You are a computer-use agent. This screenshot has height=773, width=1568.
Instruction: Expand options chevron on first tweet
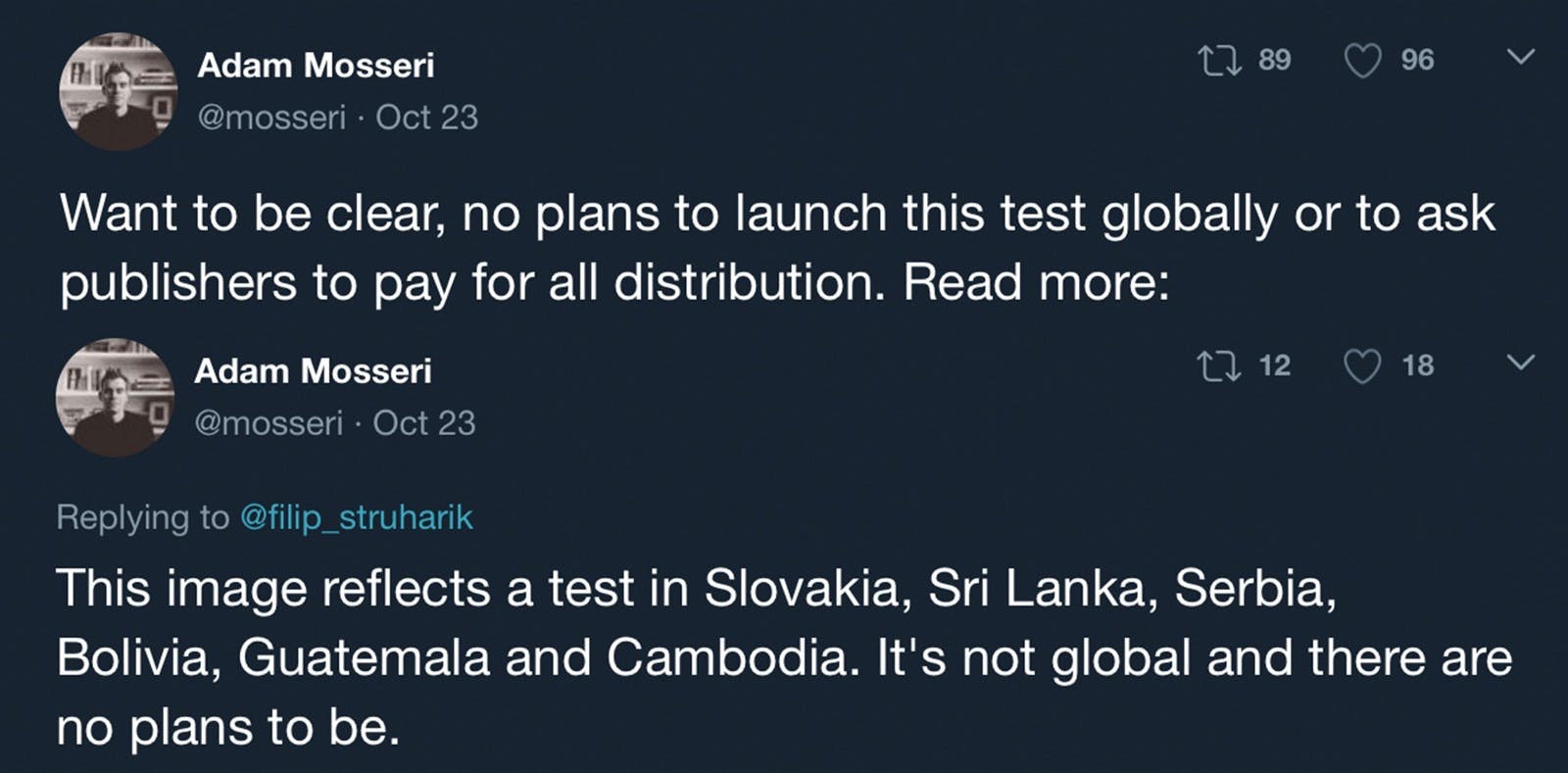point(1520,58)
